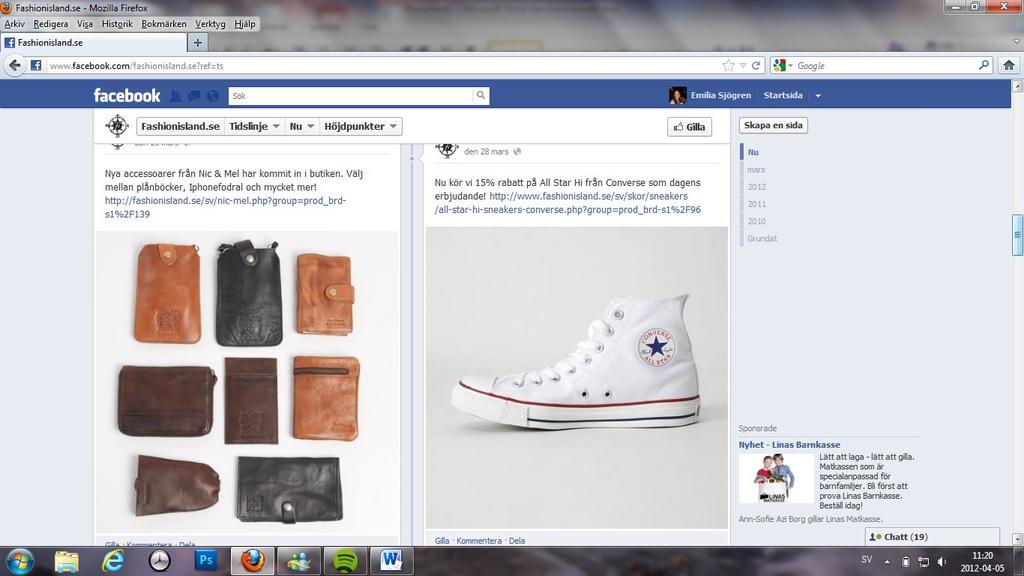Click the Fashionisland.se page name button
The height and width of the screenshot is (576, 1024).
coord(180,126)
